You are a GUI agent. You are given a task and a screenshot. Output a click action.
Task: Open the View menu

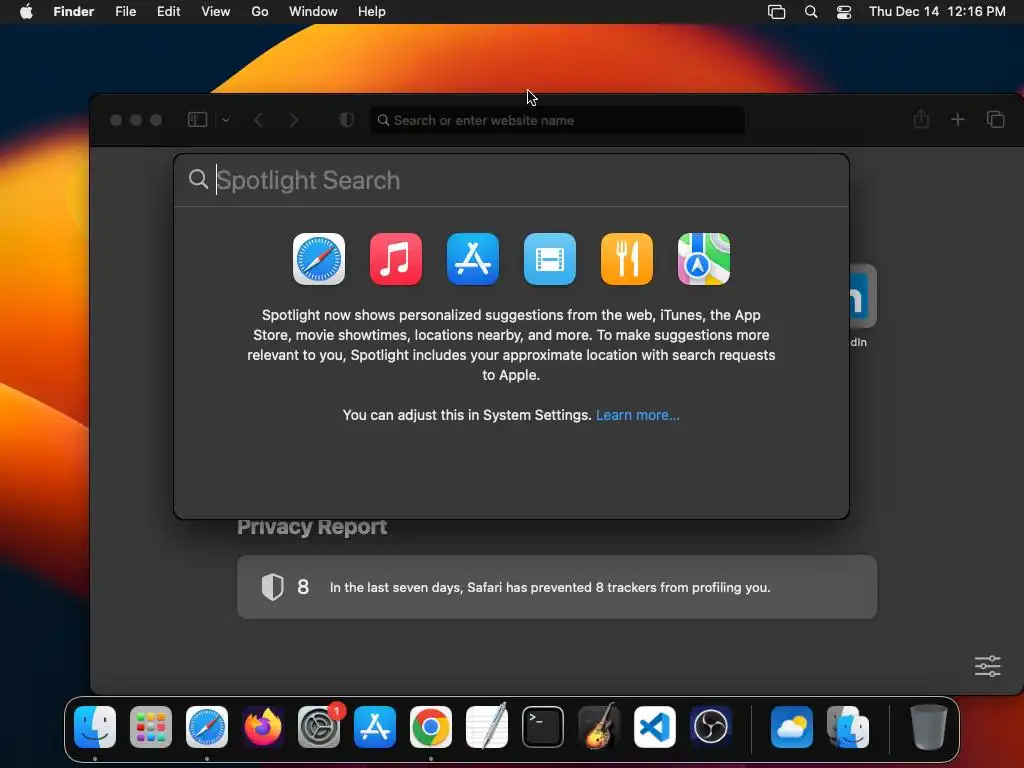(216, 12)
